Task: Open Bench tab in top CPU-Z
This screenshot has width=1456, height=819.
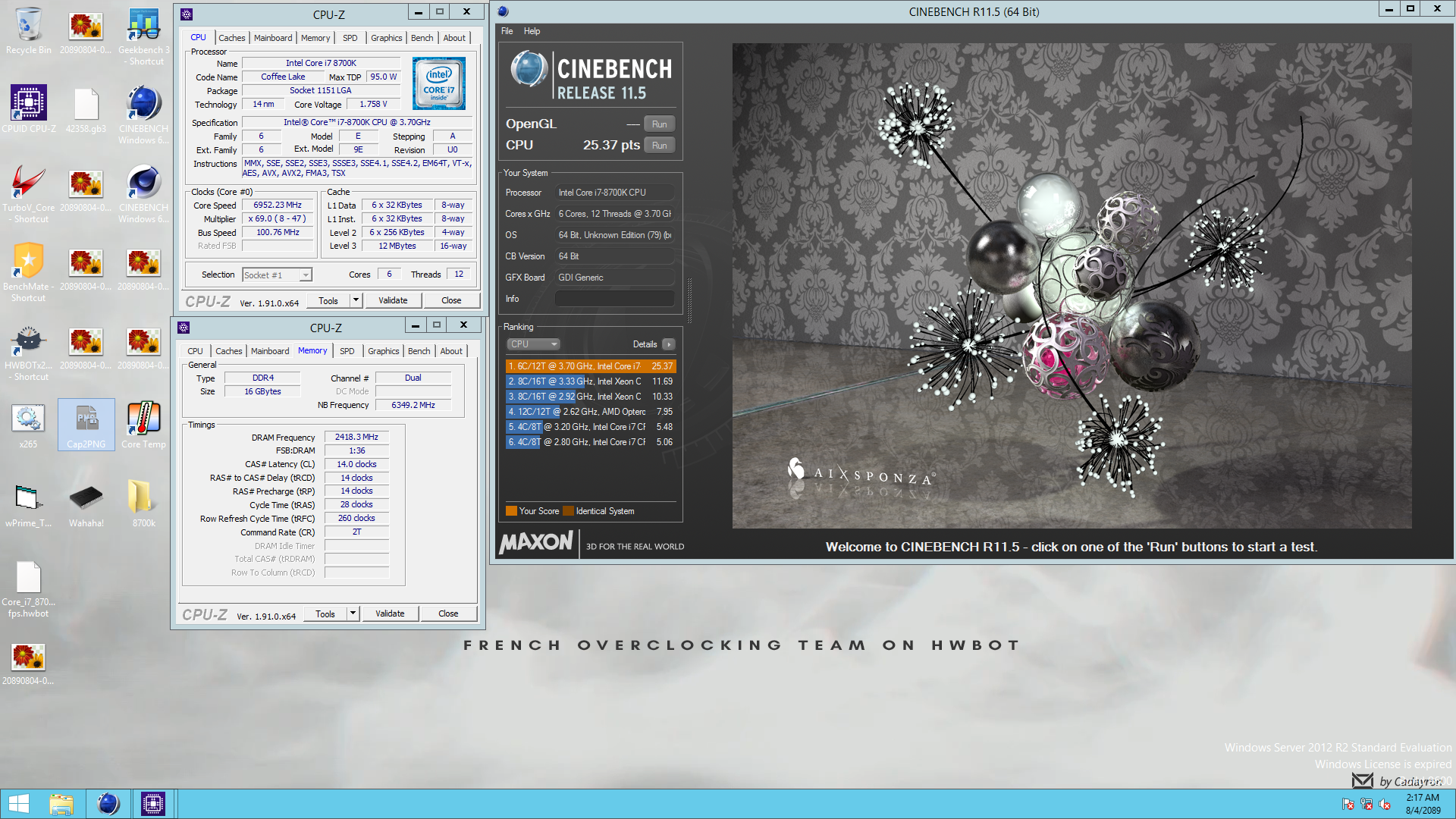Action: (422, 38)
